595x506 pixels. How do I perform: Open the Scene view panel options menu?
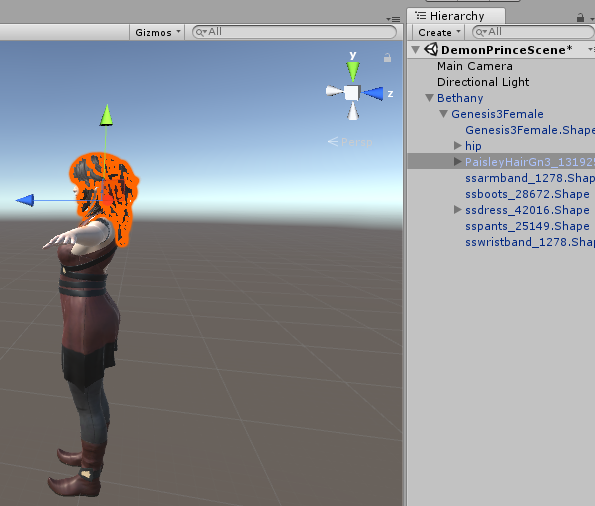click(x=394, y=19)
